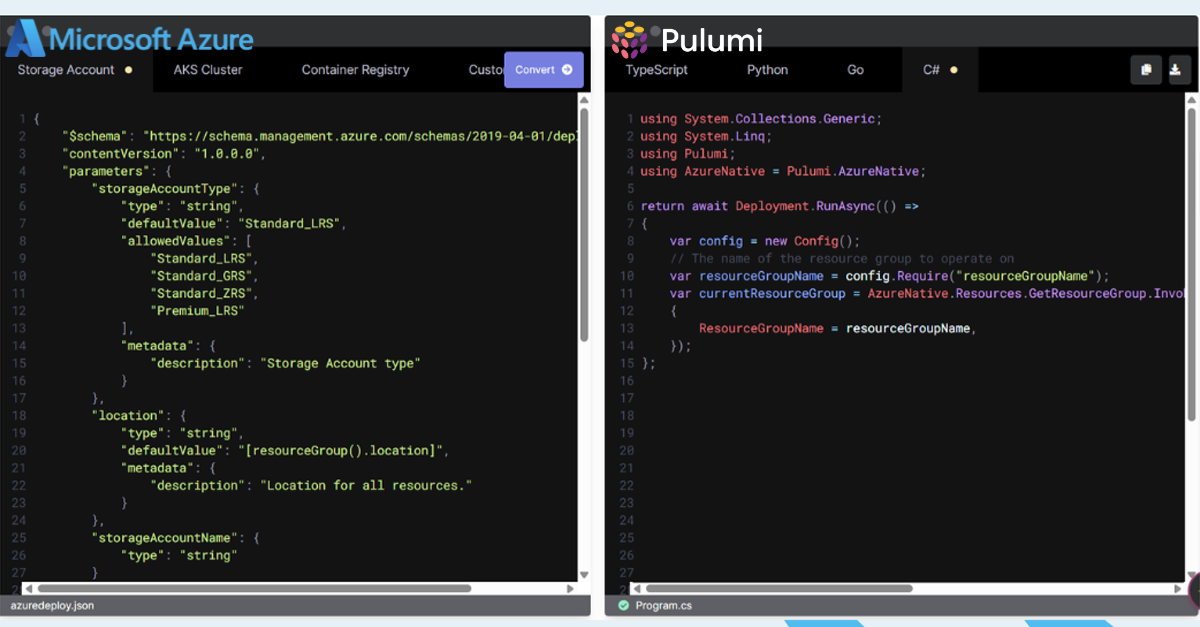The height and width of the screenshot is (627, 1200).
Task: Click the circular arrow icon inside Convert button
Action: (567, 70)
